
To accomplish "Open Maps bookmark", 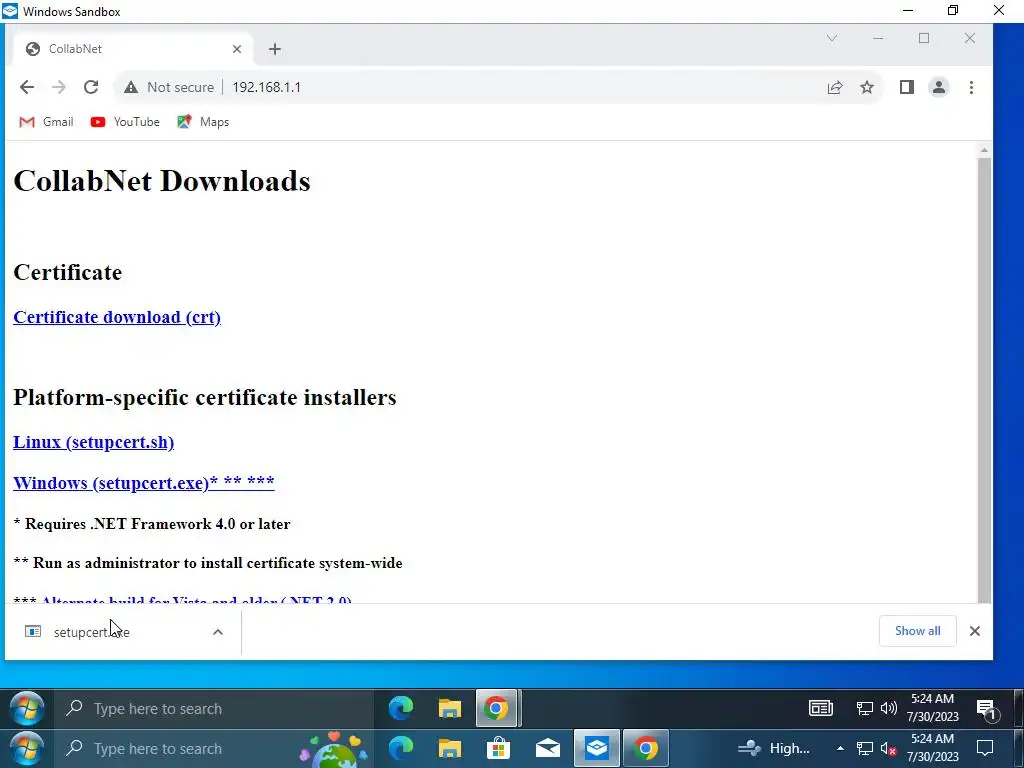I will (x=203, y=122).
